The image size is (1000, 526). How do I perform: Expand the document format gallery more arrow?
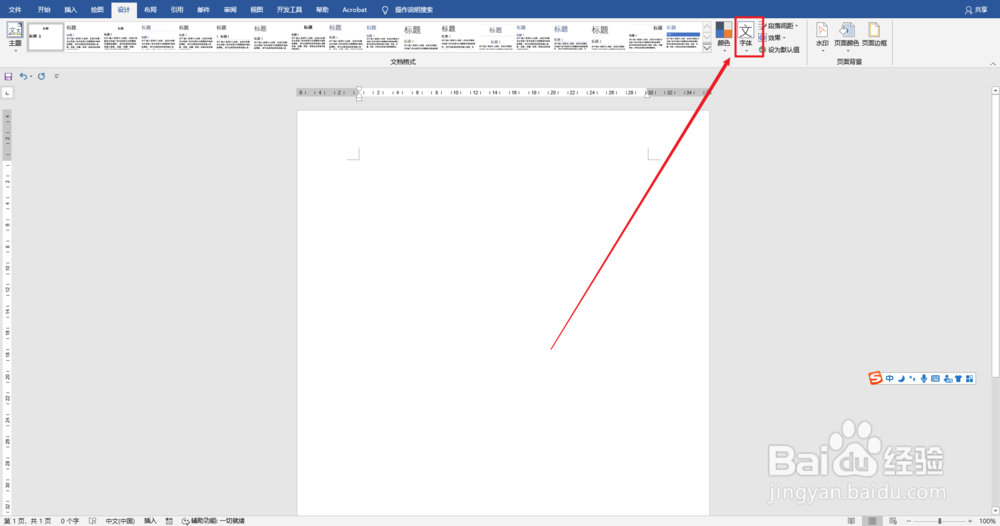coord(707,48)
